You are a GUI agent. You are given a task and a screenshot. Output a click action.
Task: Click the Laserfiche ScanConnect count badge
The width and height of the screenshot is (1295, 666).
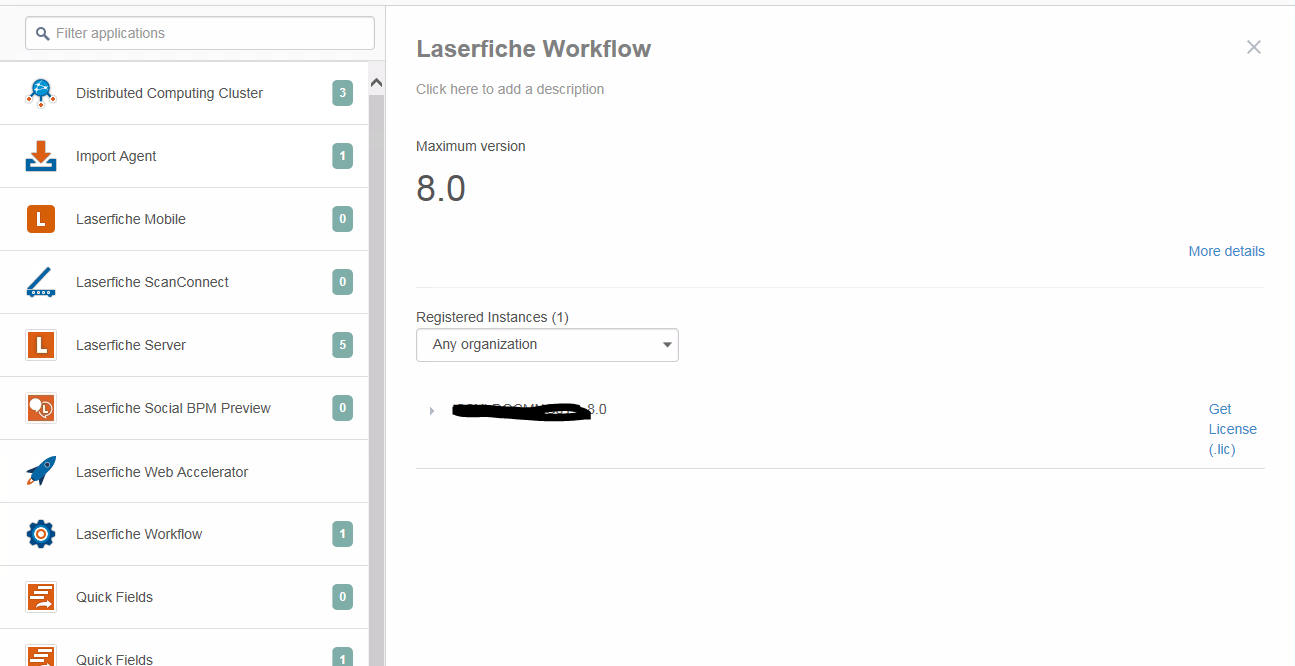(x=343, y=282)
